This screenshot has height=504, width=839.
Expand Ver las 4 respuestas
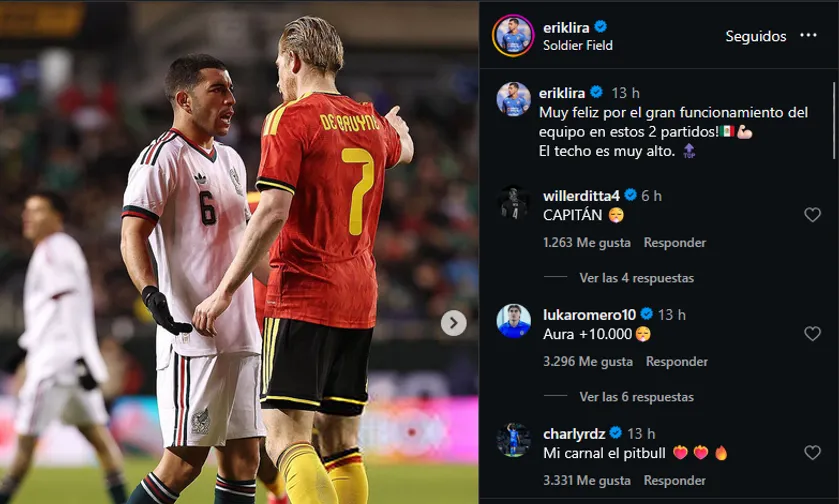636,278
